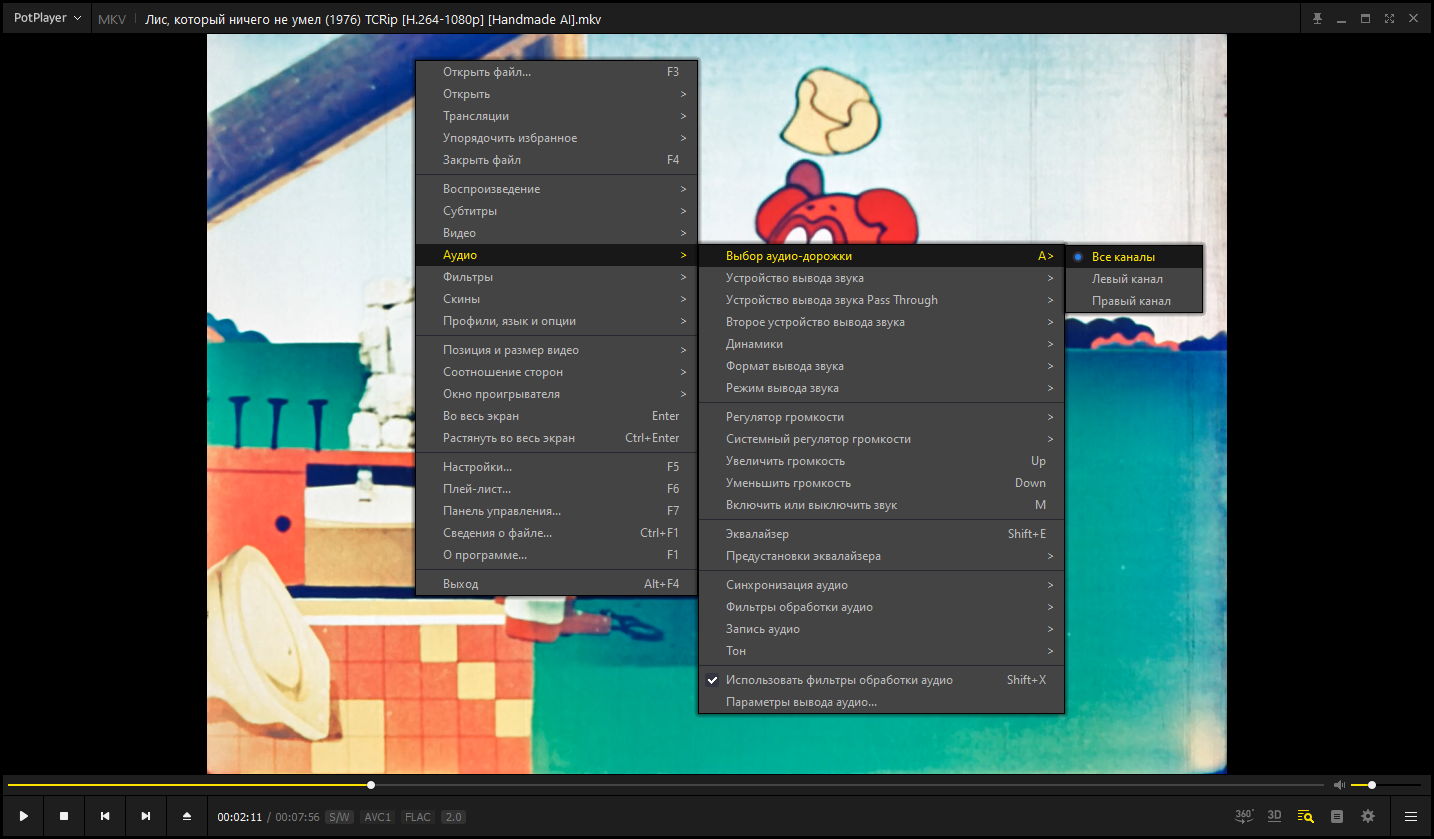This screenshot has width=1434, height=839.
Task: Click 'Сведения о файле...' menu item
Action: point(497,533)
